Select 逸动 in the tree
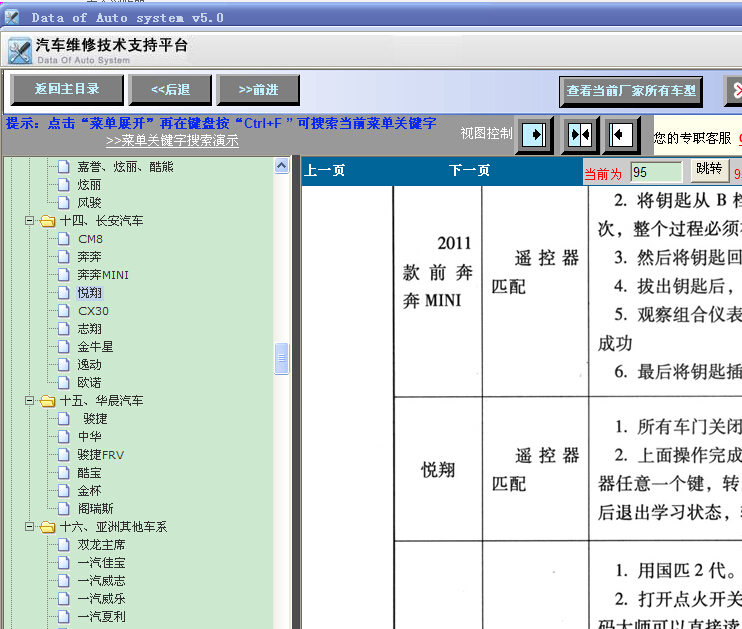The image size is (742, 629). [89, 364]
